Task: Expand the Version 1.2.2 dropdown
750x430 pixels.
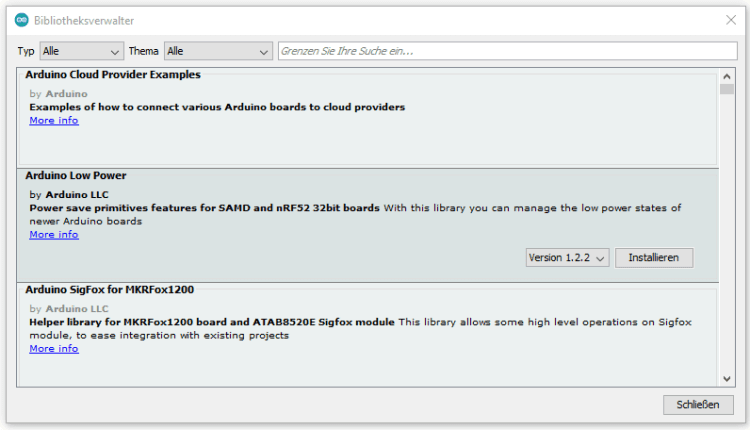Action: (567, 258)
